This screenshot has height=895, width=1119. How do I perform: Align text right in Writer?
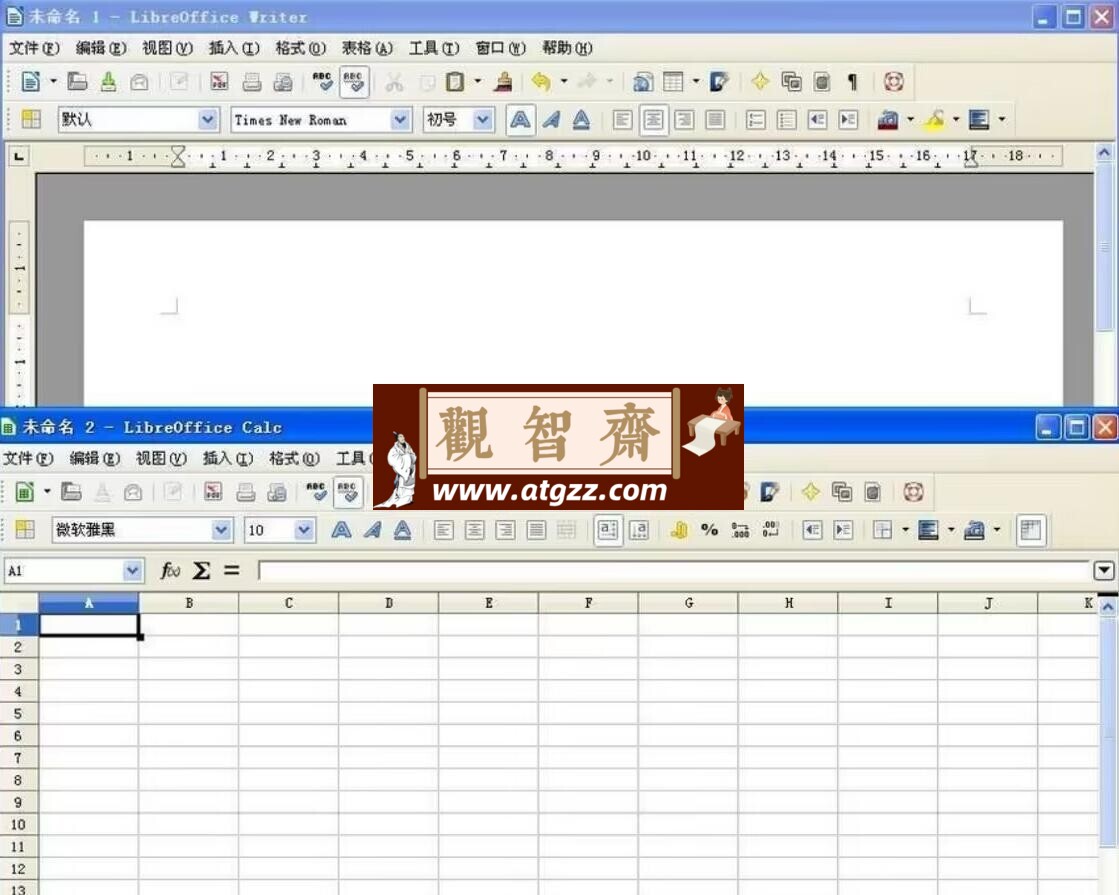click(x=684, y=119)
